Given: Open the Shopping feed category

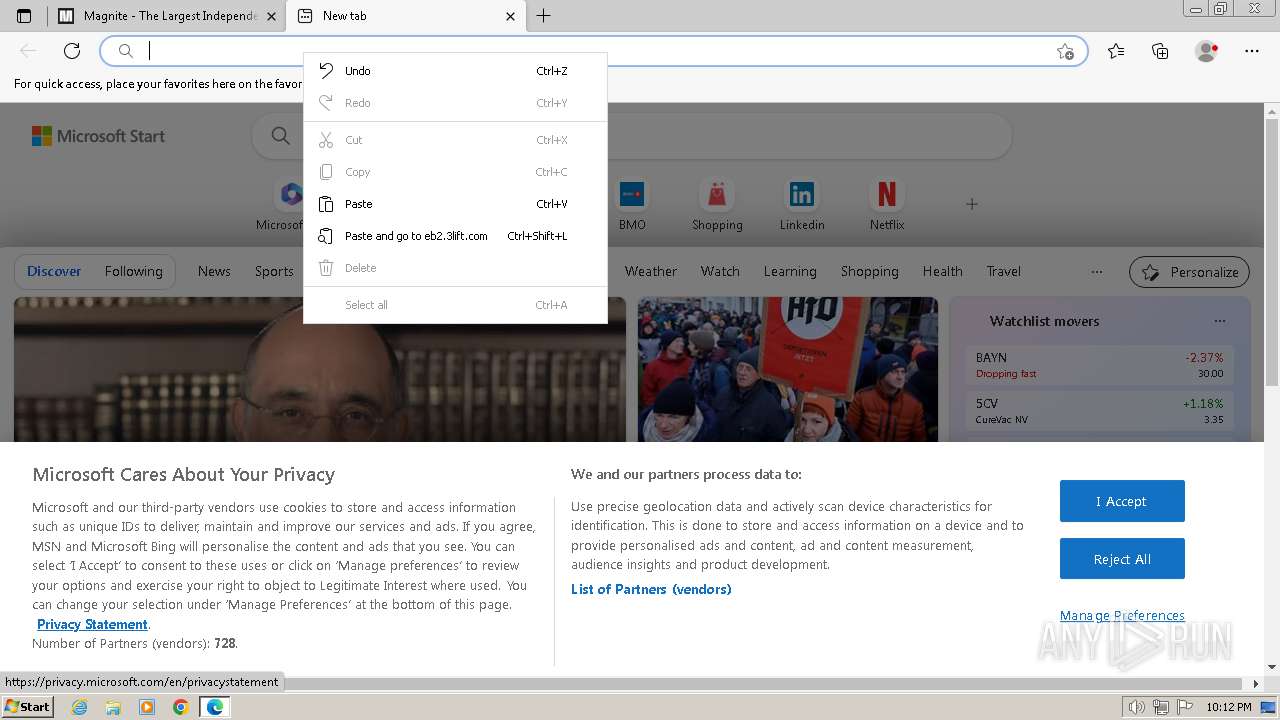Looking at the screenshot, I should coord(869,271).
